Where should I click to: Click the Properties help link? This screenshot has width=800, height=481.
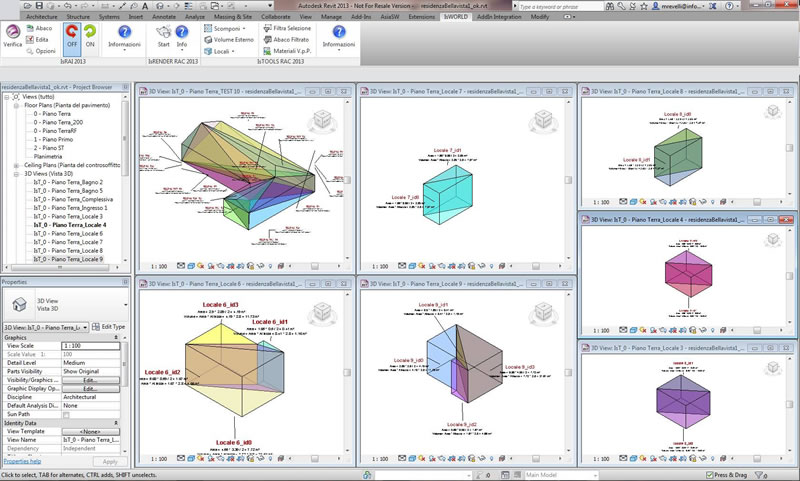(21, 462)
